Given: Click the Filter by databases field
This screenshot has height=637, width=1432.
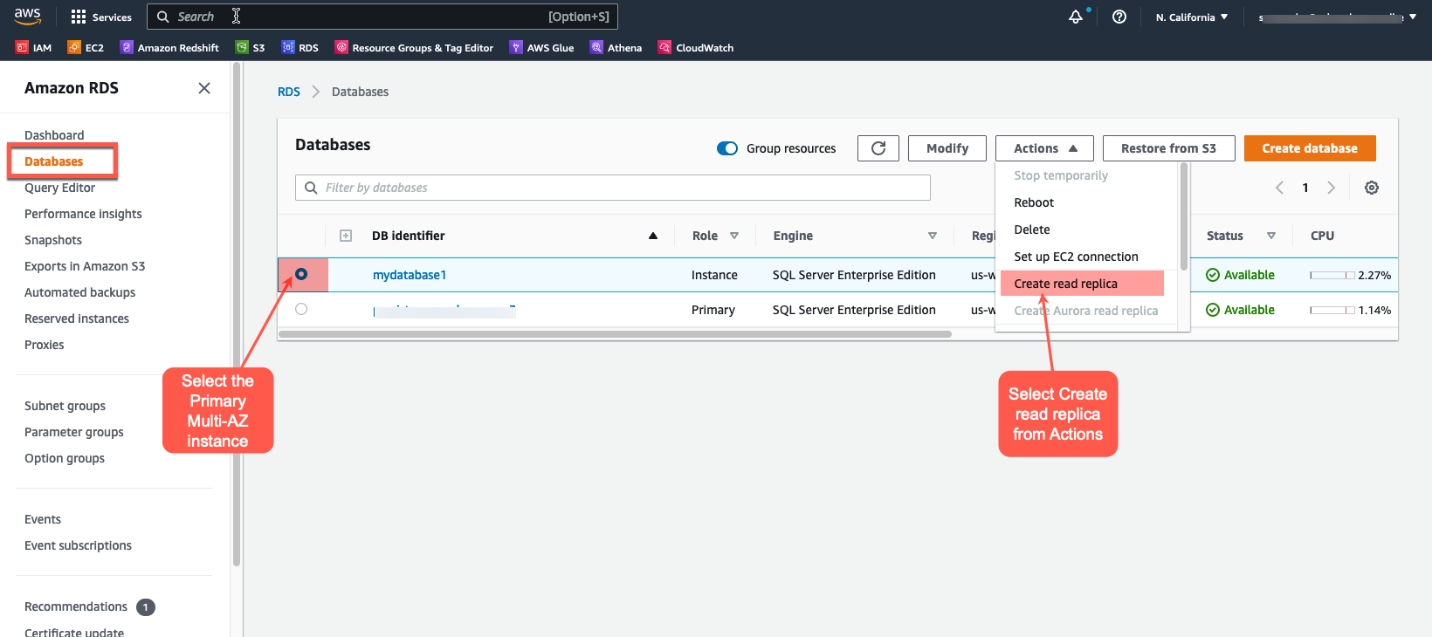Looking at the screenshot, I should click(x=613, y=187).
